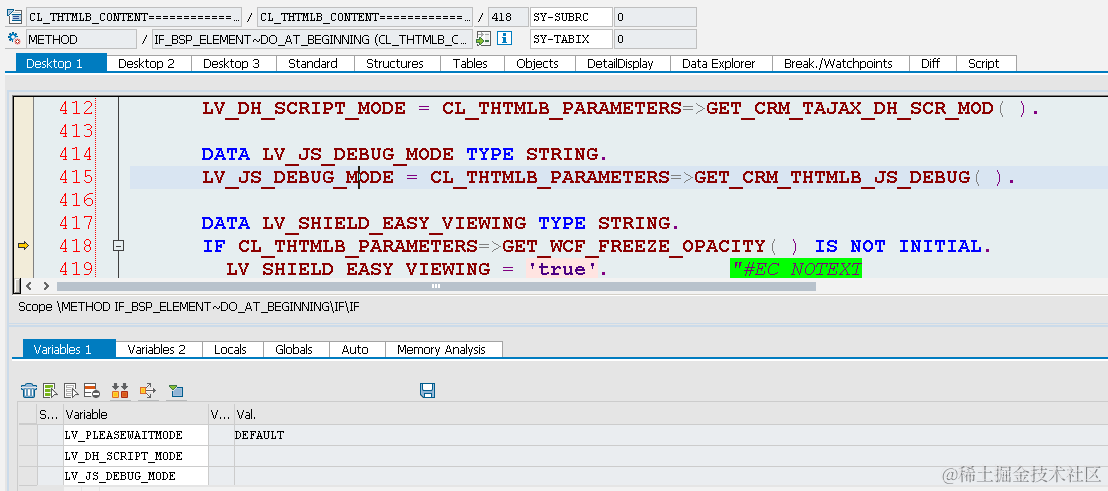Click line number 419 in the gutter
Image resolution: width=1108 pixels, height=491 pixels.
76,268
